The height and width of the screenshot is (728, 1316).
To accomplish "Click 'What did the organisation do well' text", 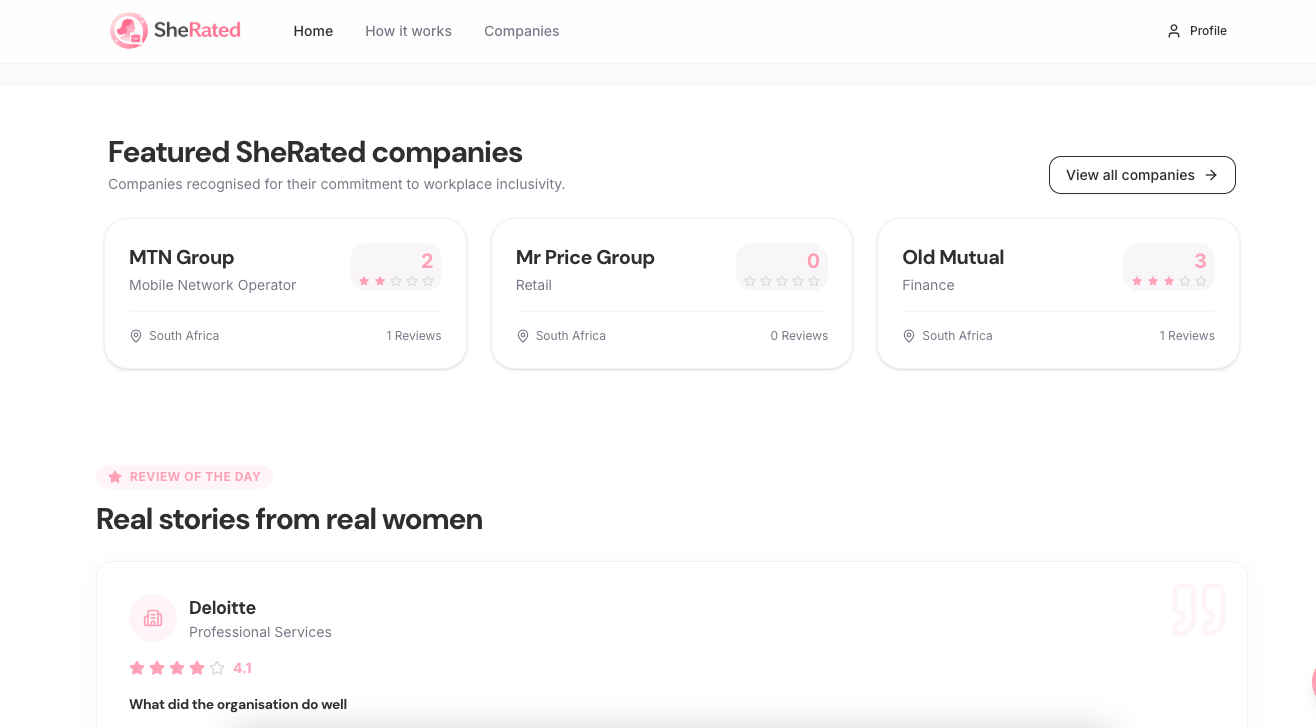I will tap(238, 704).
